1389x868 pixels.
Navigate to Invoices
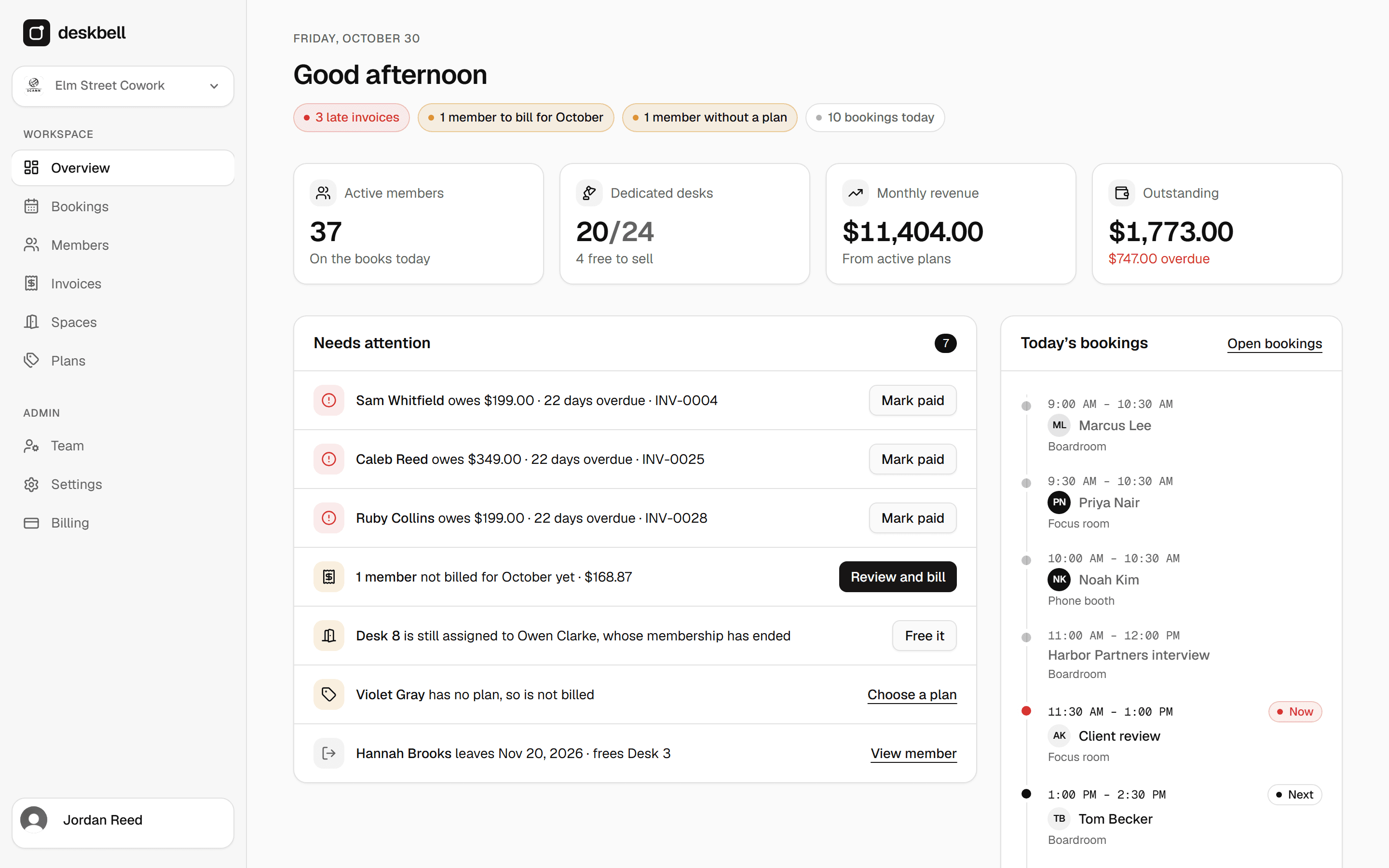(x=123, y=283)
